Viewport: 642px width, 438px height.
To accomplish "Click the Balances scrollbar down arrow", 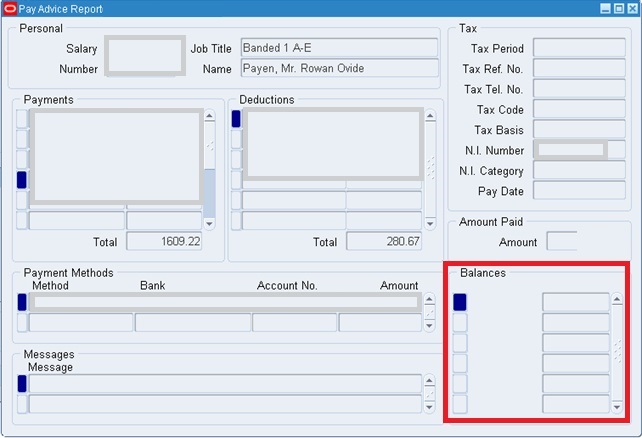I will point(617,407).
